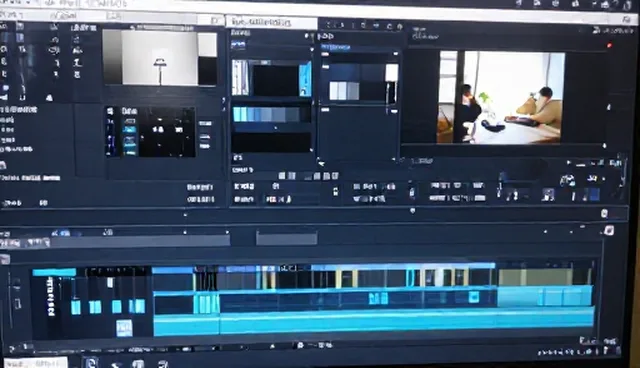The image size is (640, 368).
Task: Click the meeting-room video in the program preview
Action: (502, 97)
